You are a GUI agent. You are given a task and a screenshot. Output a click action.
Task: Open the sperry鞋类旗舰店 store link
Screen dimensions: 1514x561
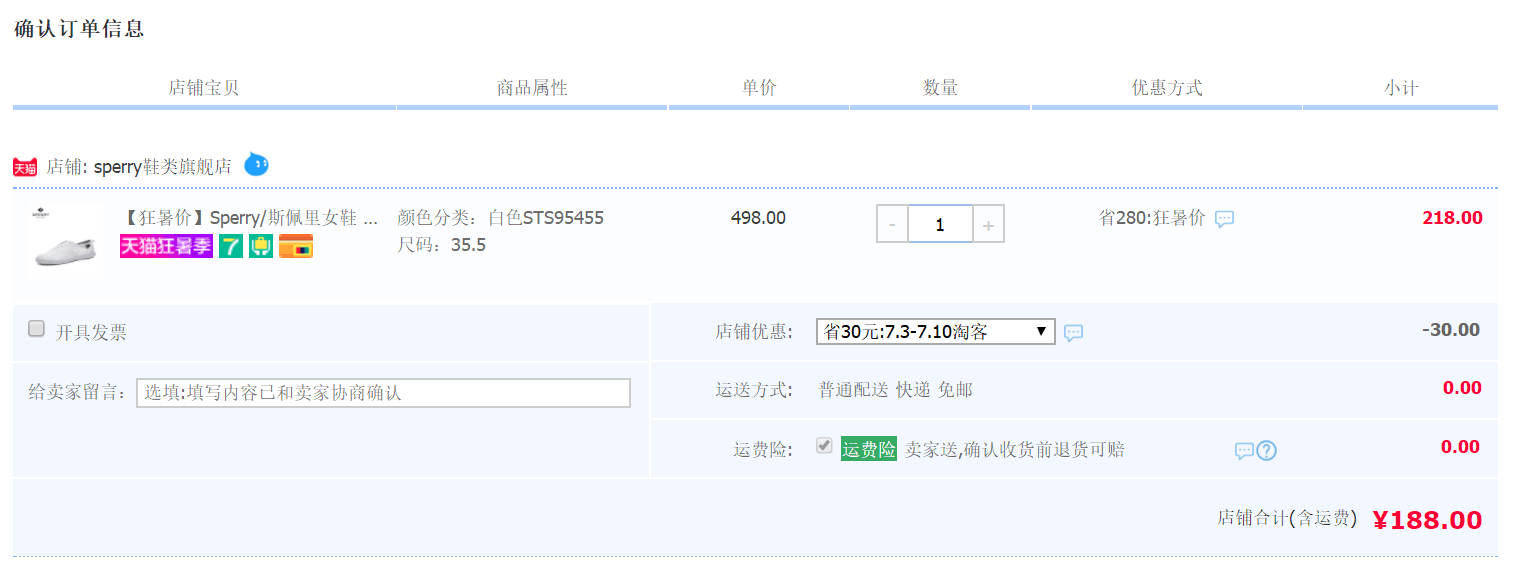163,167
